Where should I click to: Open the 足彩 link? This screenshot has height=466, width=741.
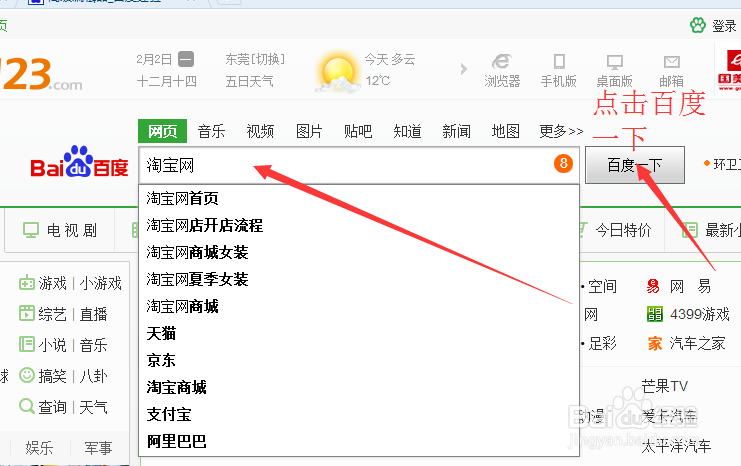click(602, 344)
